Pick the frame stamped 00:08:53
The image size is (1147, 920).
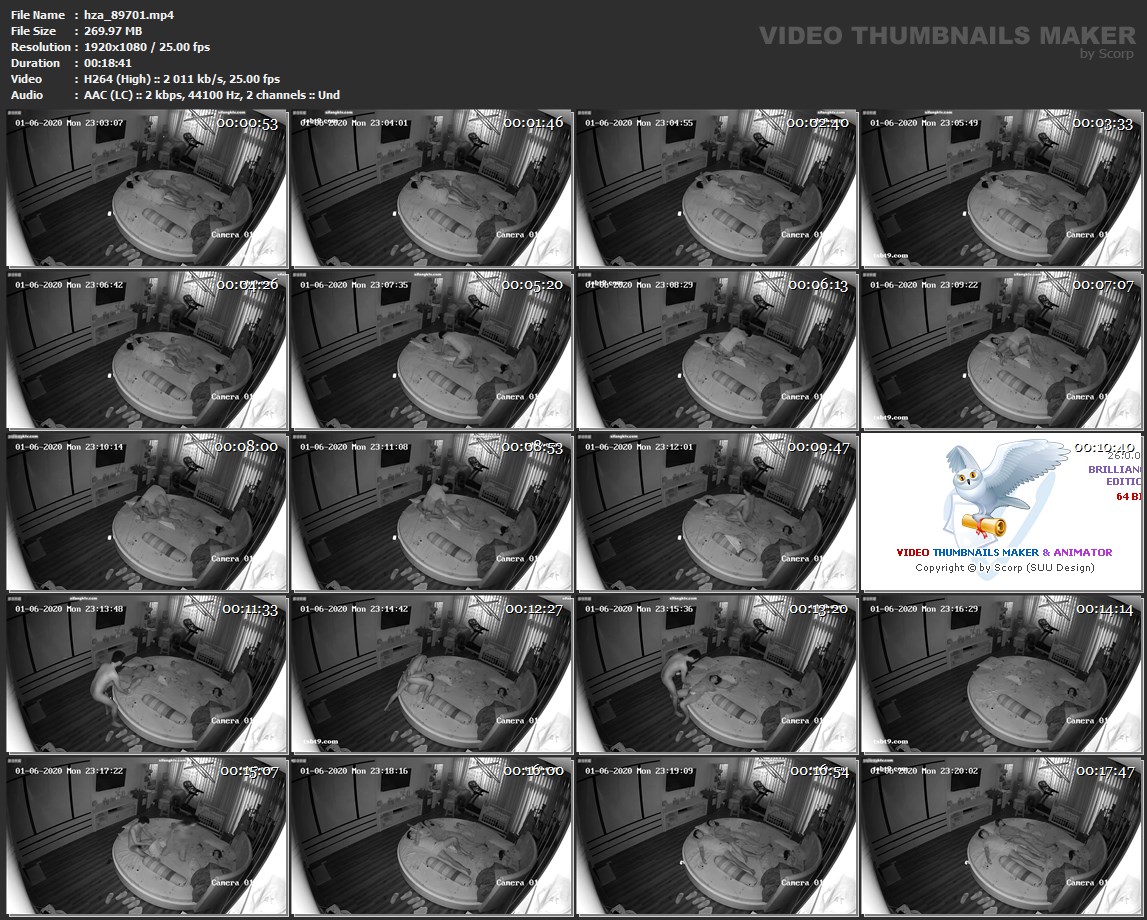pos(432,512)
